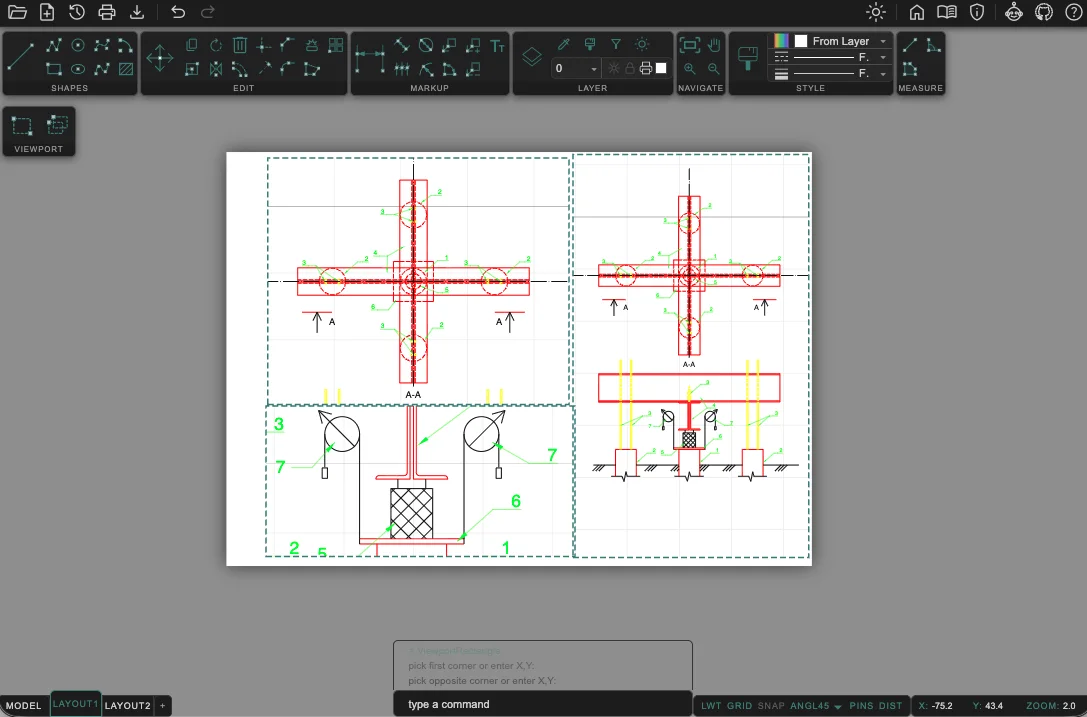The height and width of the screenshot is (717, 1087).
Task: Click the type a command input
Action: (x=542, y=704)
